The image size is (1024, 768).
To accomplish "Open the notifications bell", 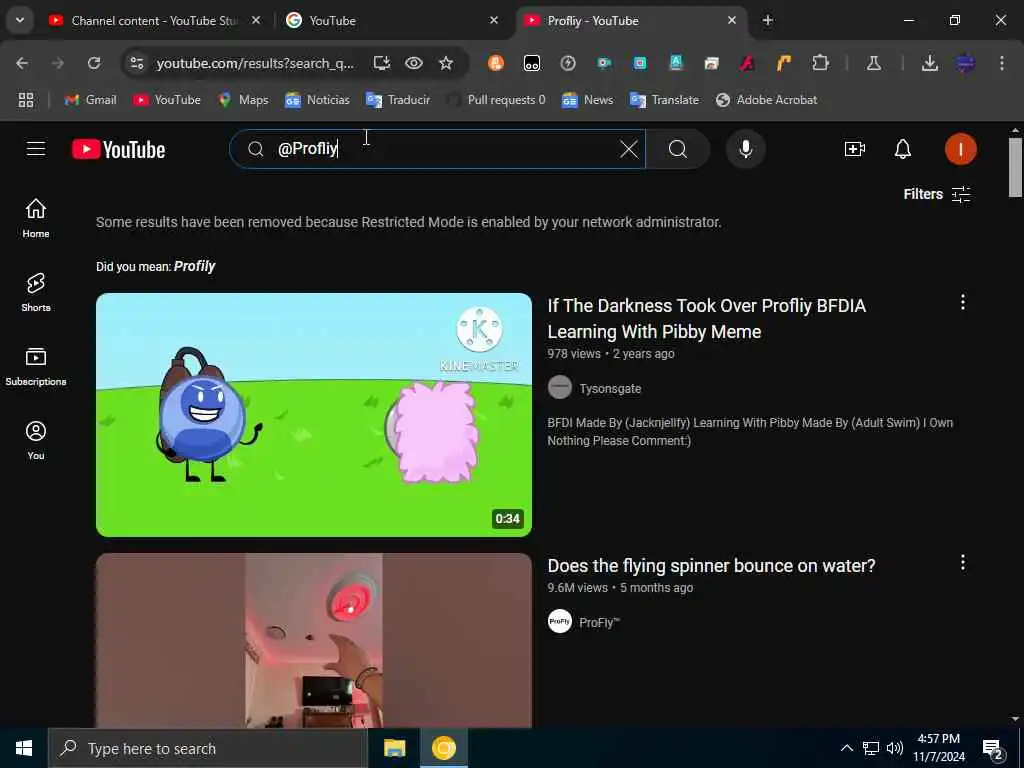I will 903,149.
